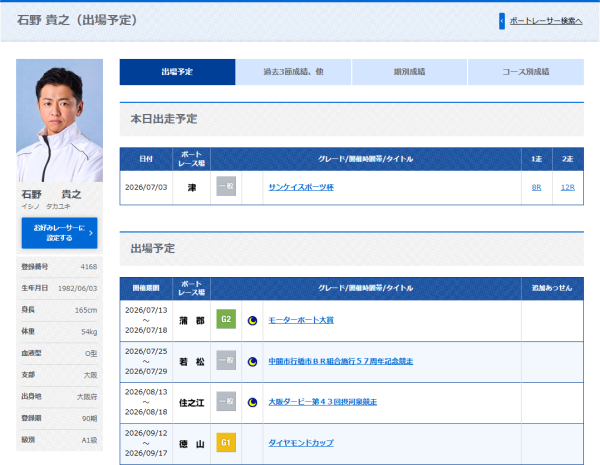Screen dimensions: 600x465
Task: Click the G1 grade badge for Tokuyama
Action: (226, 443)
